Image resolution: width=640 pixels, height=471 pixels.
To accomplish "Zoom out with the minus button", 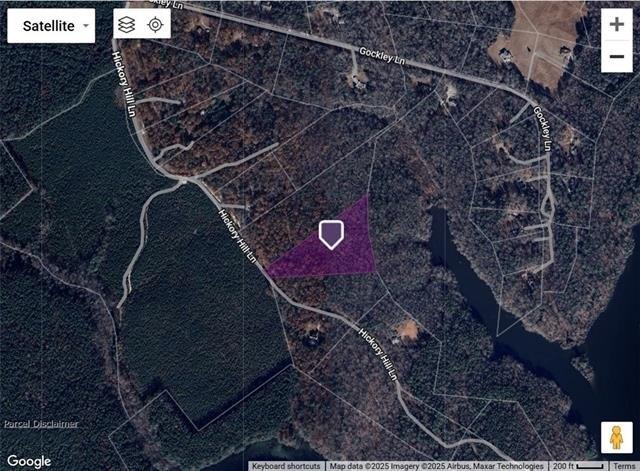I will click(617, 56).
